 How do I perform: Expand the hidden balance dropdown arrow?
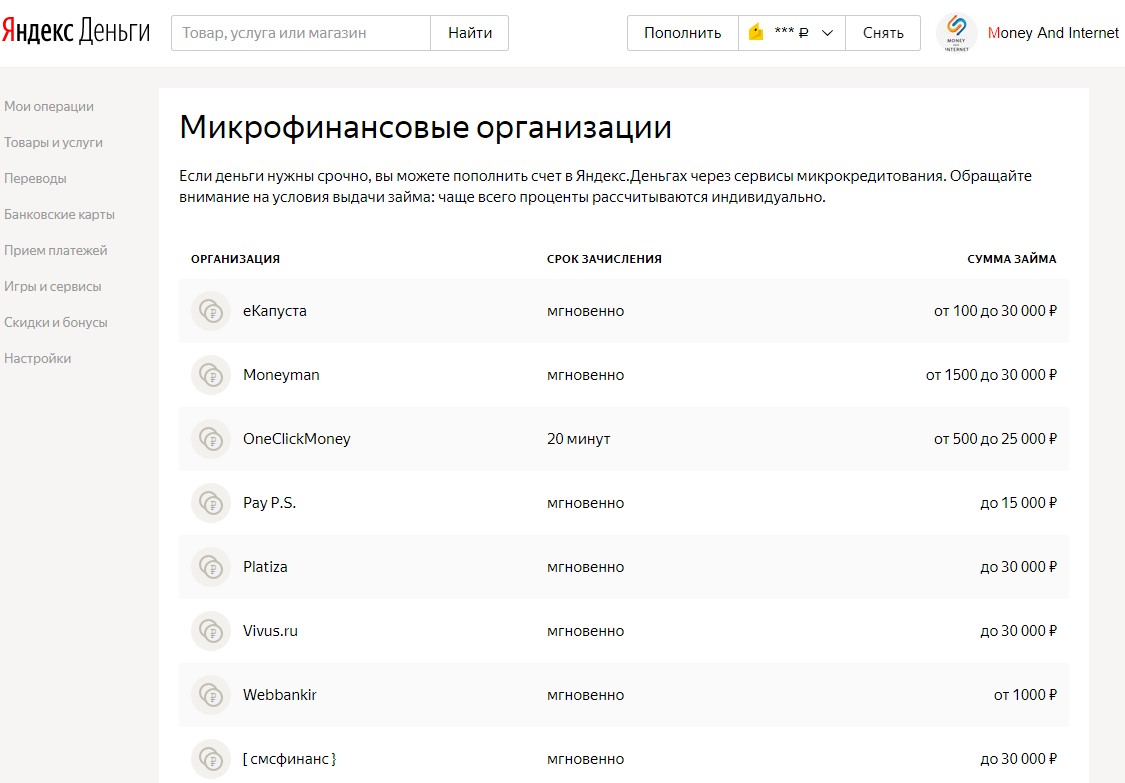pos(827,33)
